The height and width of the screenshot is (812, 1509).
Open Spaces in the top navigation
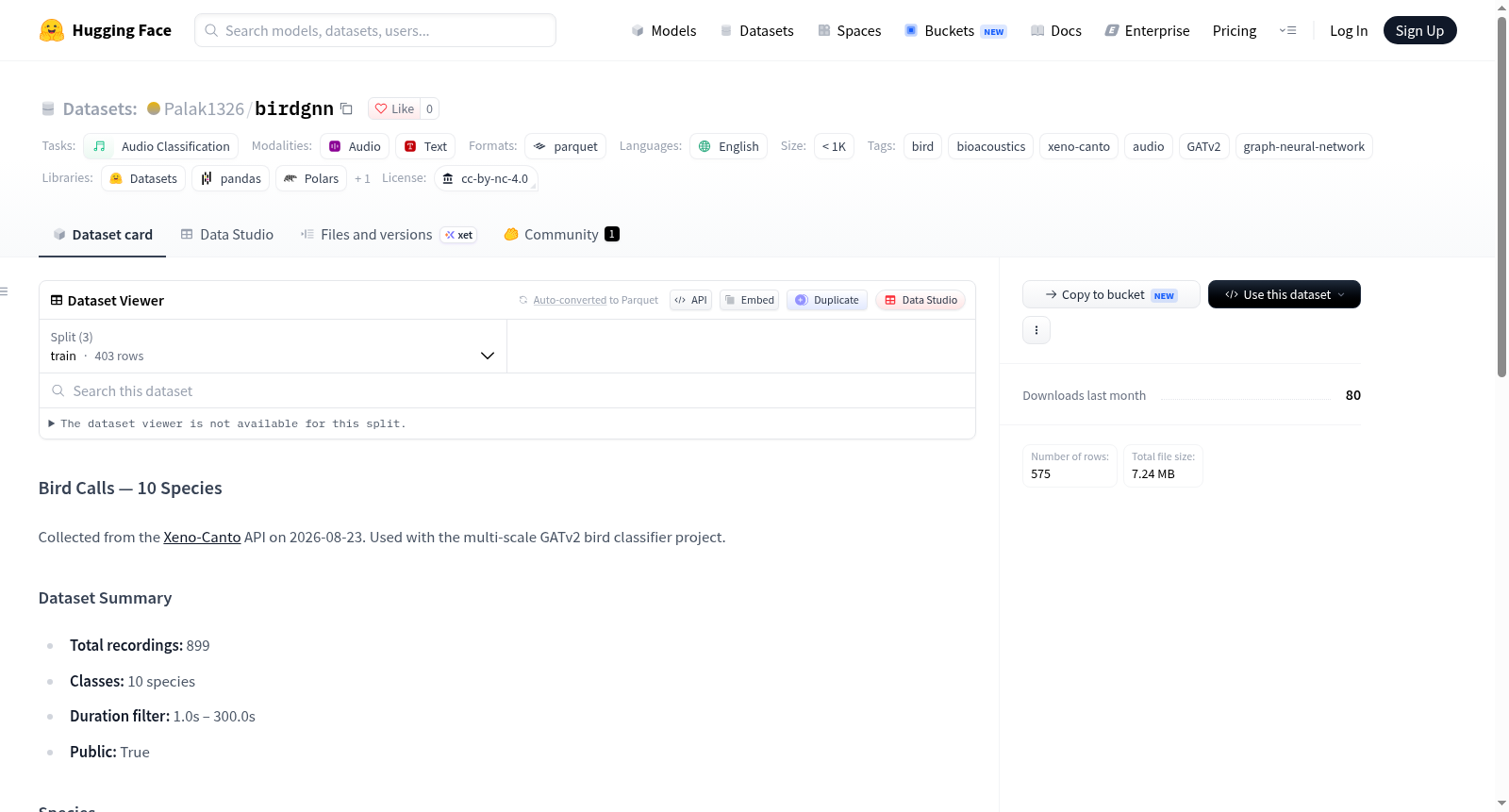tap(849, 30)
